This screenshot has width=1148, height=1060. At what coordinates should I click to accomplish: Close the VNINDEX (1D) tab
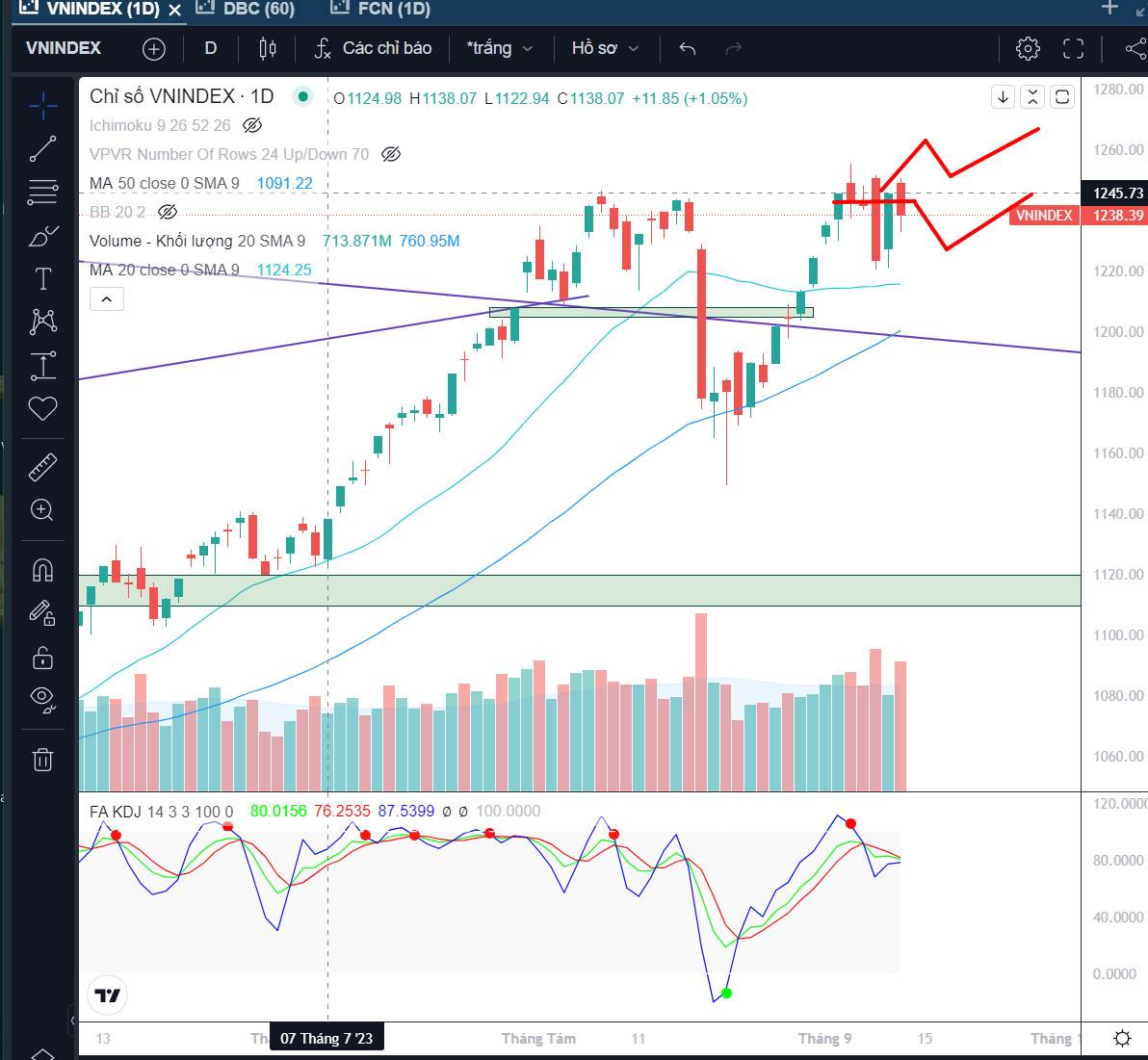[174, 11]
